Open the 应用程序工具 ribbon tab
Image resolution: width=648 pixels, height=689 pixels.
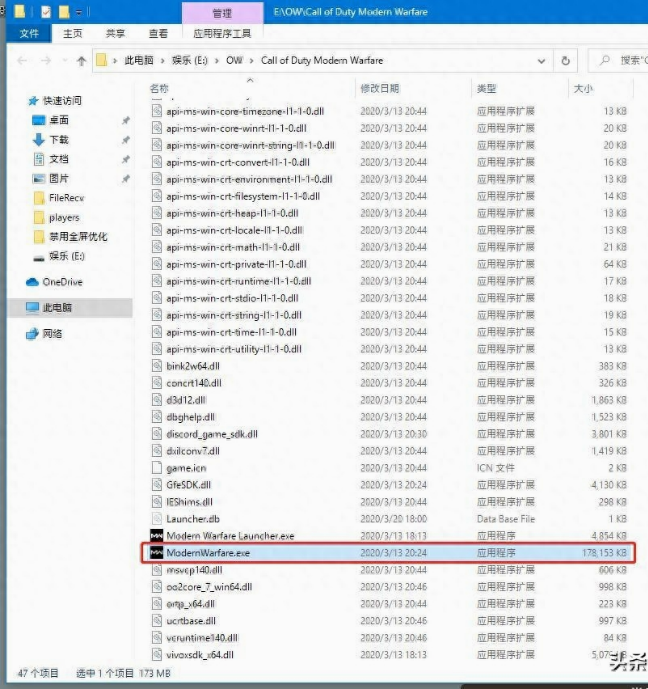coord(222,33)
